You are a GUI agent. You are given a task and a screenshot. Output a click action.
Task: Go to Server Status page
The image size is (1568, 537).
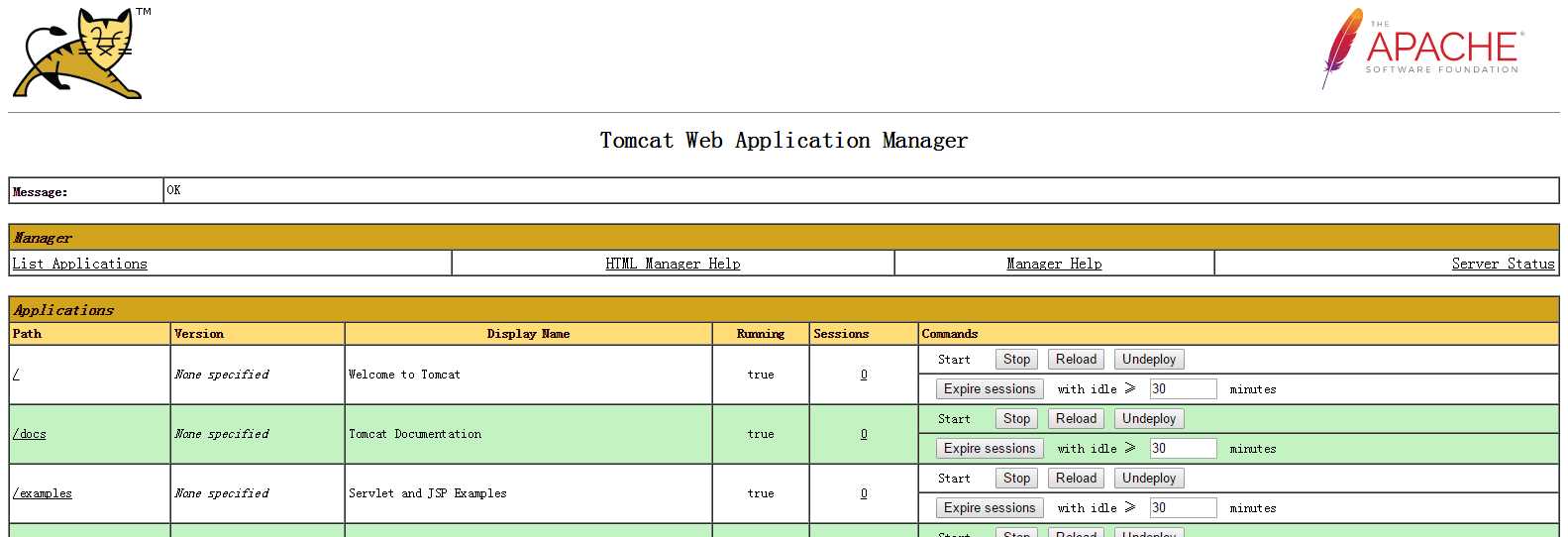(1503, 264)
